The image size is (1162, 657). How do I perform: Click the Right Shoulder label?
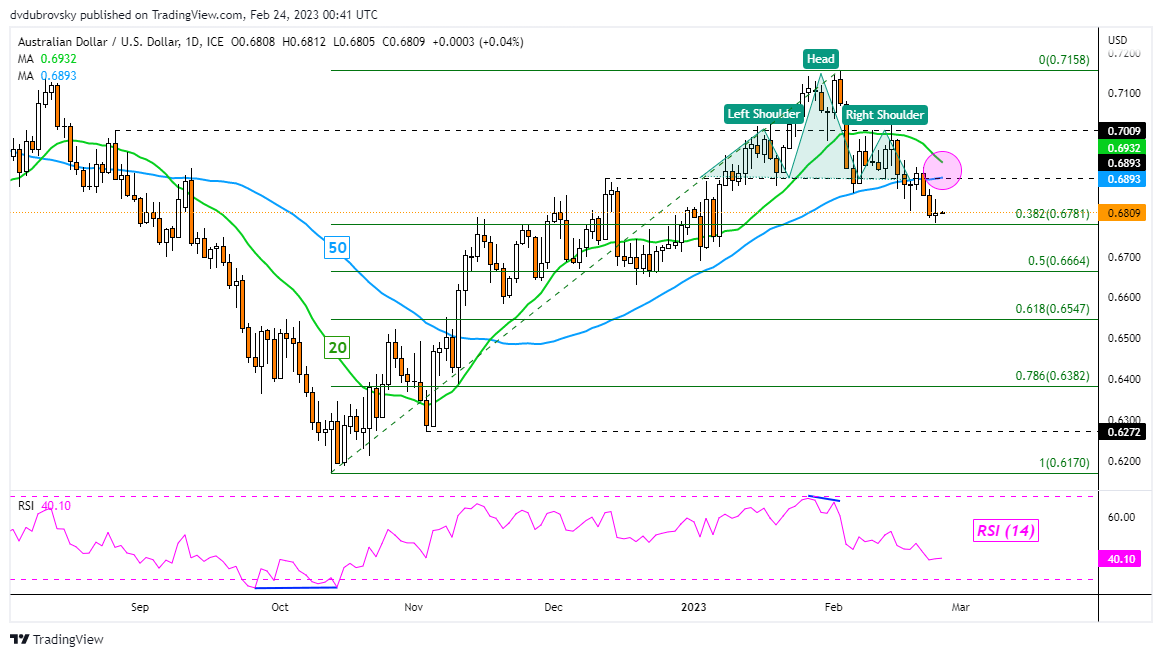coord(884,115)
